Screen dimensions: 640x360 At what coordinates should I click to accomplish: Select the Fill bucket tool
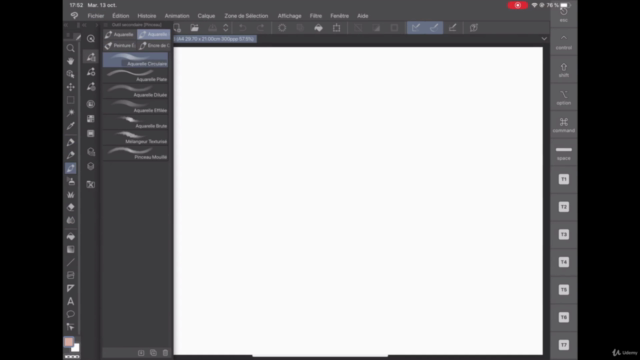pyautogui.click(x=71, y=236)
